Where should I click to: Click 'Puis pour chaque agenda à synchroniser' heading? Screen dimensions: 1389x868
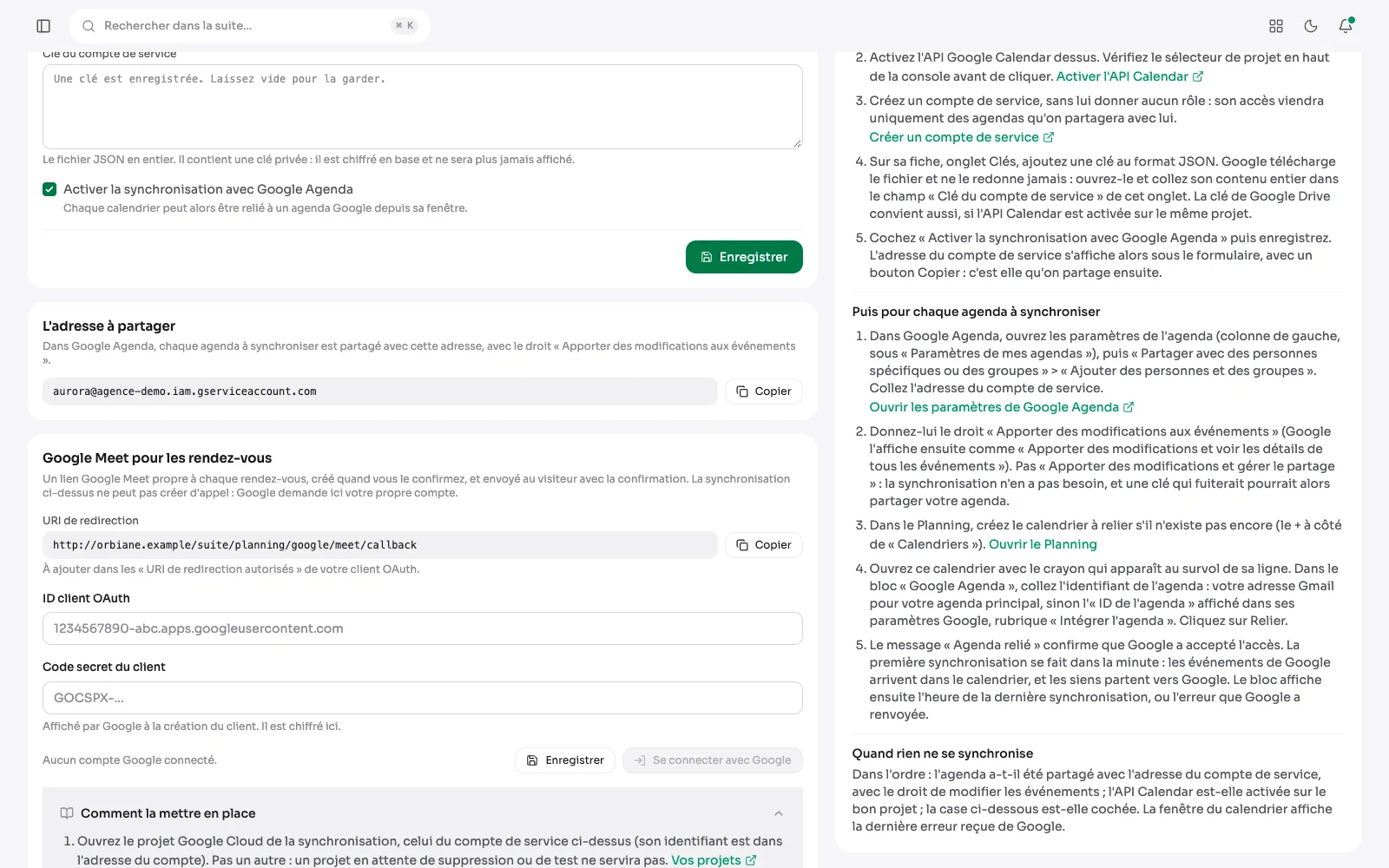tap(976, 312)
